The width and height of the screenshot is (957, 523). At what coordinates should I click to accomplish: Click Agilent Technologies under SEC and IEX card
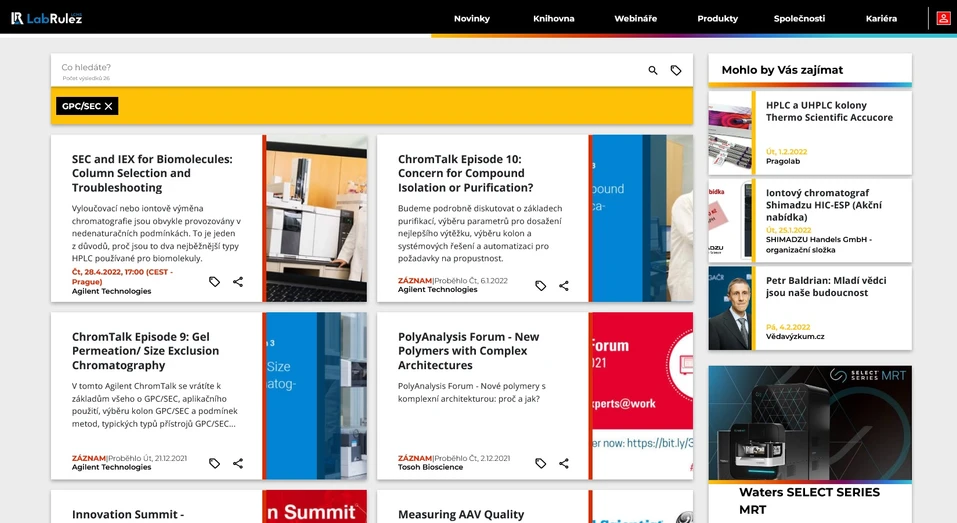coord(112,291)
